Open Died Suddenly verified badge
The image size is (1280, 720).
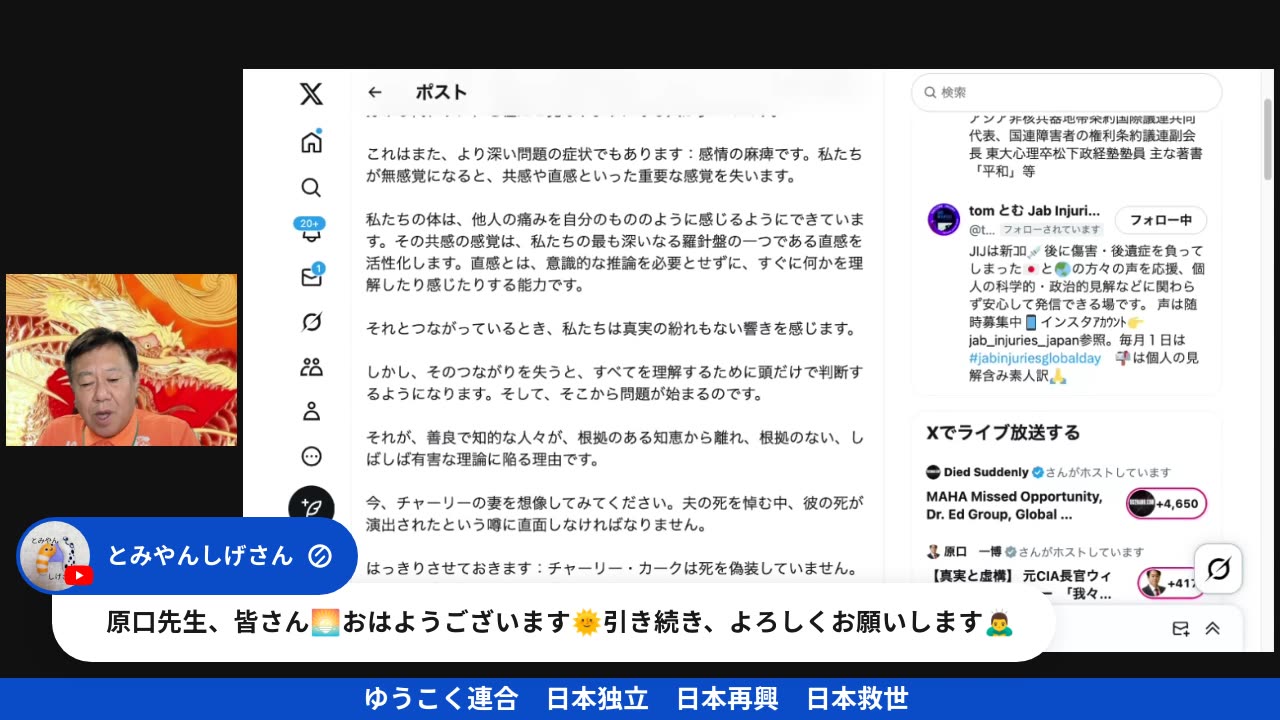click(1038, 472)
